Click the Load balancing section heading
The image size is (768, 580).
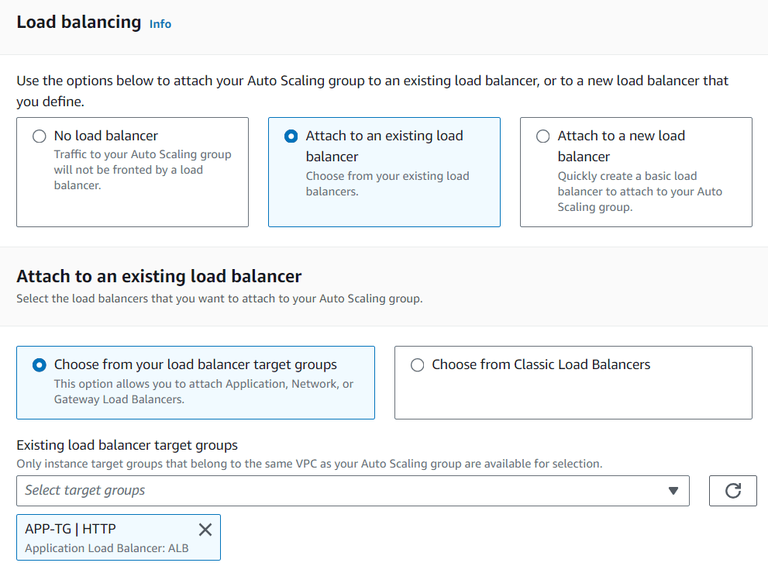(x=79, y=22)
